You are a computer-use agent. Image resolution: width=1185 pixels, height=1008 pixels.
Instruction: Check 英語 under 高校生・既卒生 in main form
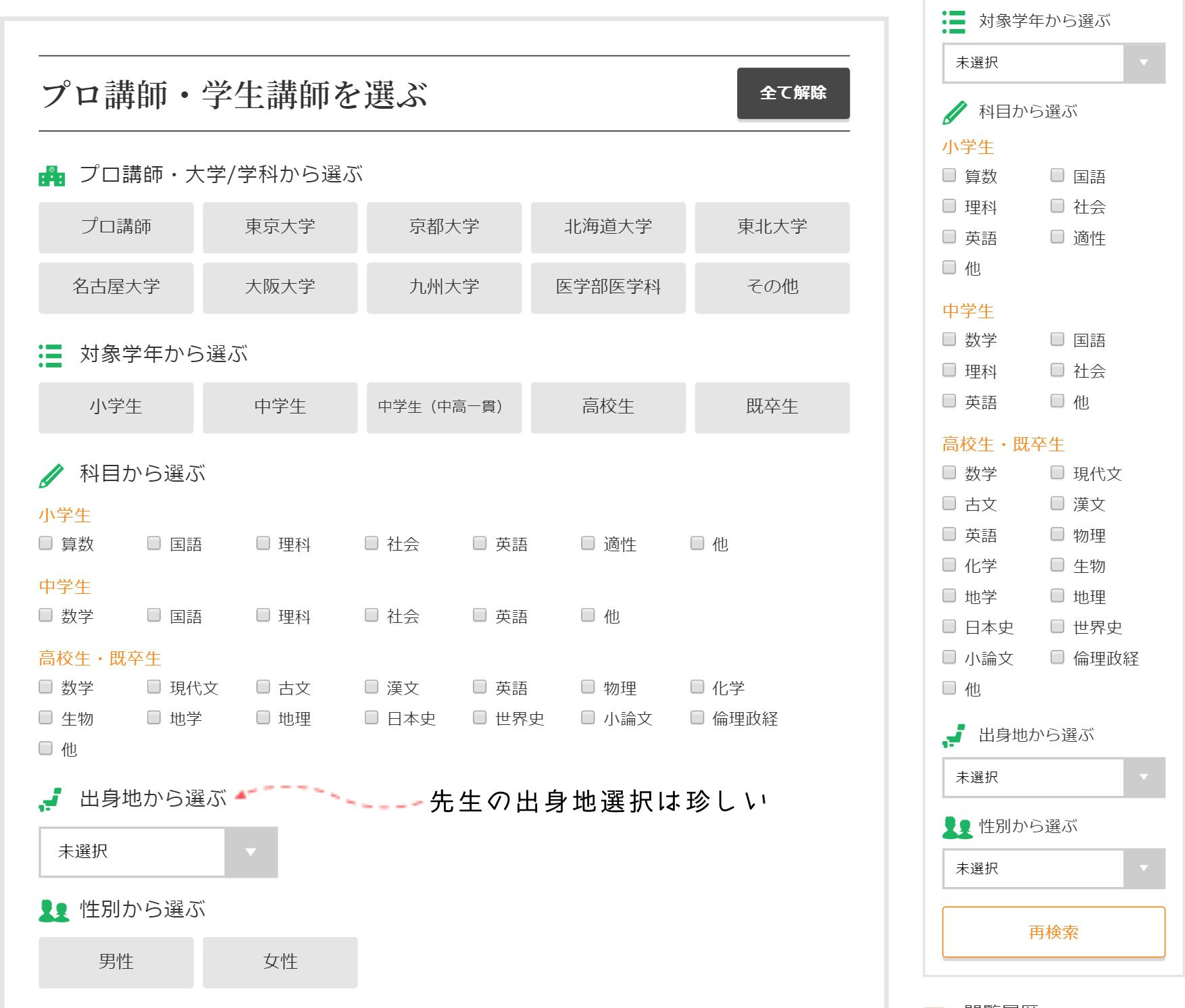(x=480, y=687)
